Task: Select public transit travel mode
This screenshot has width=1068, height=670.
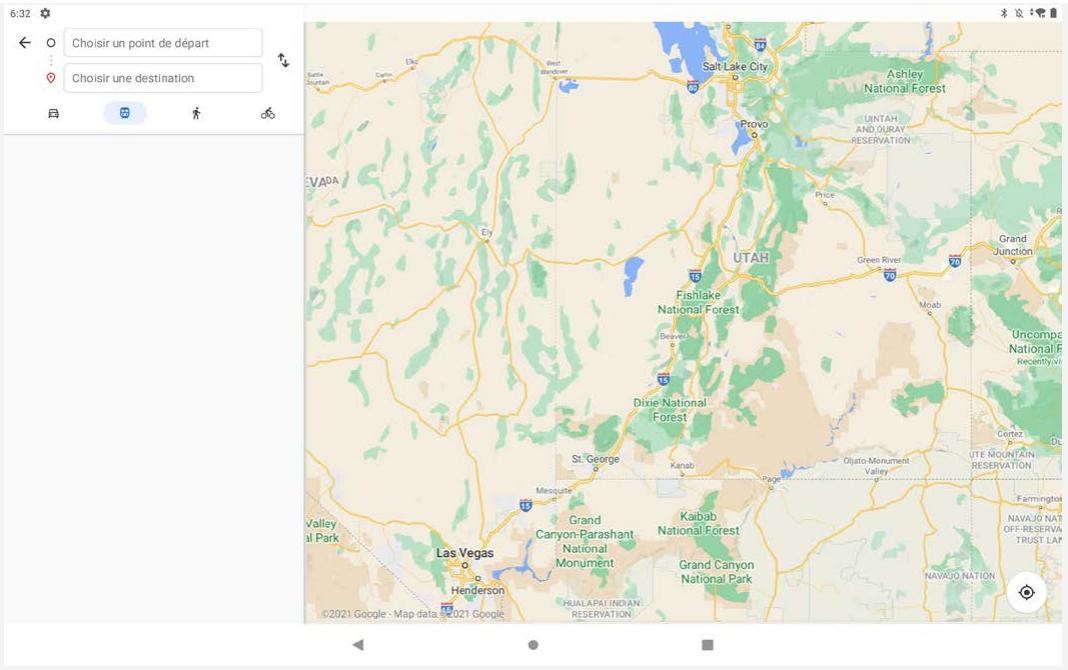Action: [125, 113]
